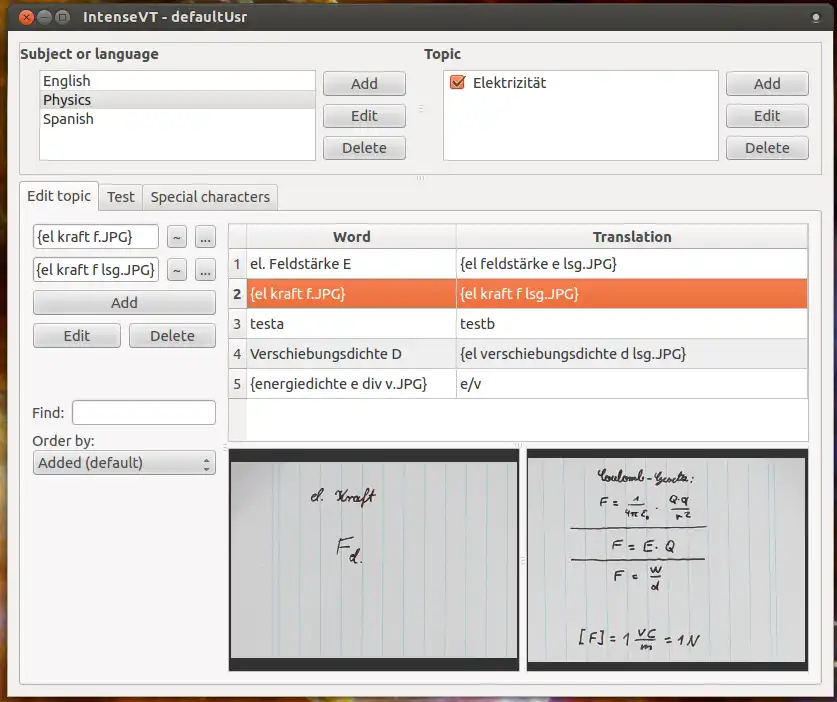Select the 'e/v' translation cell
Screen dimensions: 837x702
pyautogui.click(x=632, y=383)
